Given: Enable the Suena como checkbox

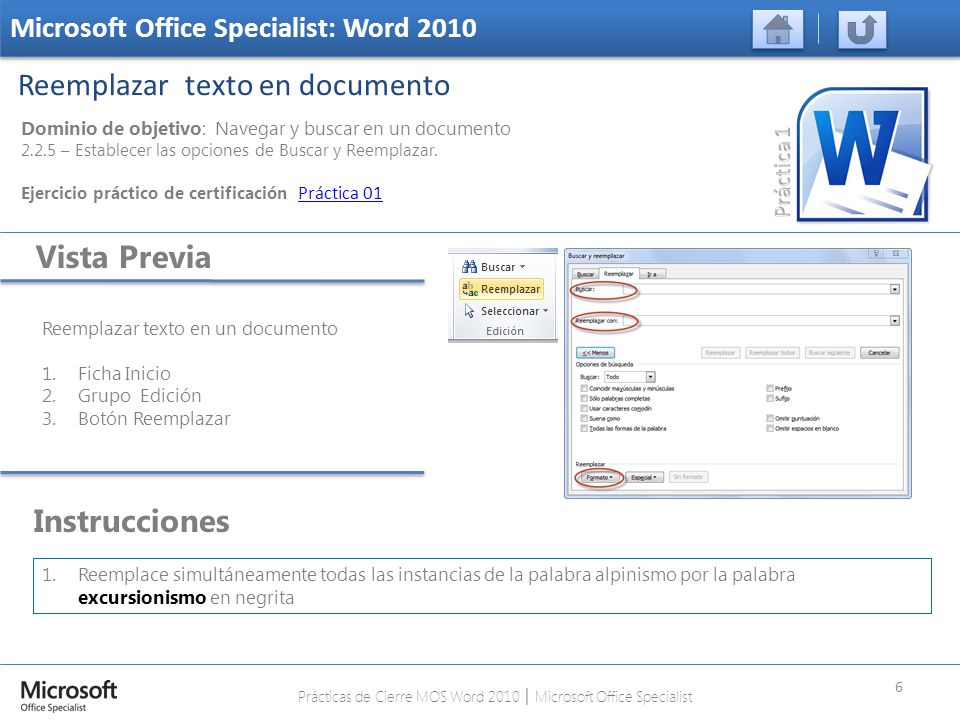Looking at the screenshot, I should coord(584,419).
